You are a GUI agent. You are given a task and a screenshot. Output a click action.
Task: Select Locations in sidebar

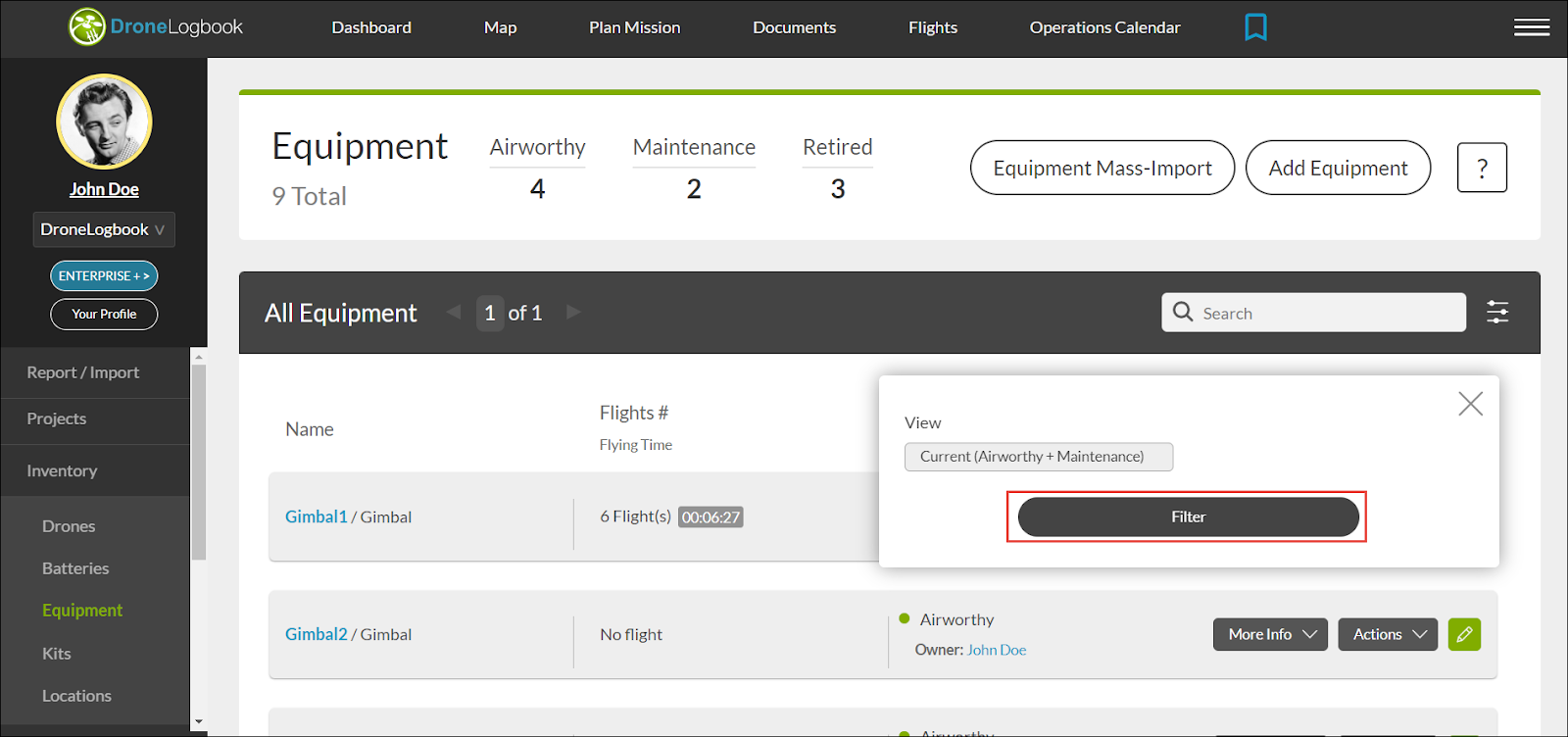[76, 696]
